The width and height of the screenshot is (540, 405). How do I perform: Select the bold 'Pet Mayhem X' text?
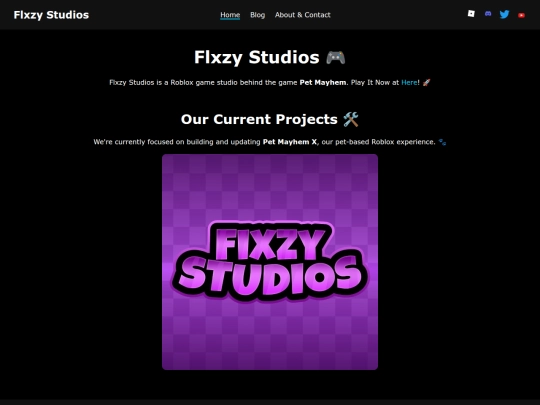[x=290, y=142]
